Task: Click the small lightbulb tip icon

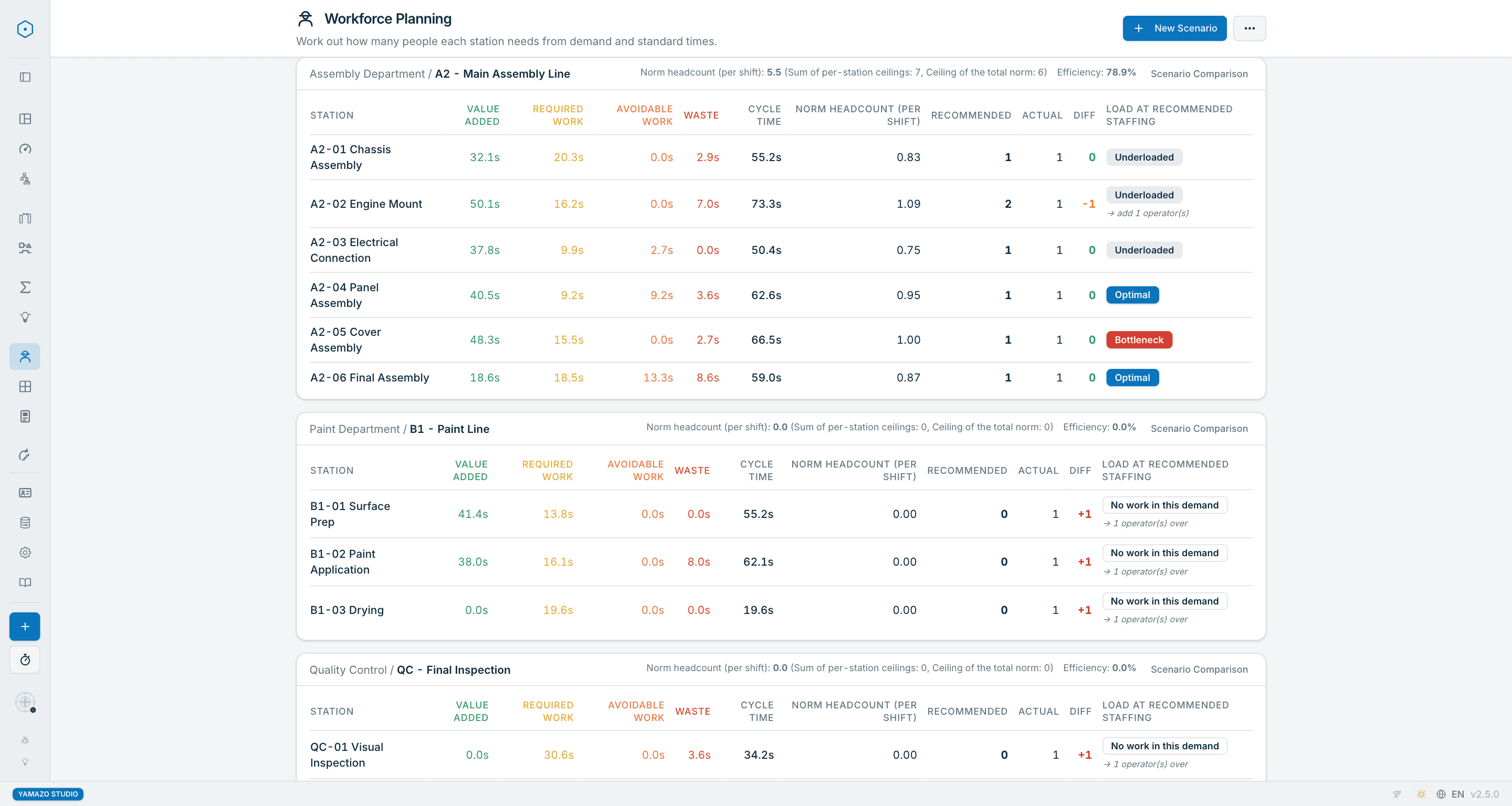Action: pos(25,761)
